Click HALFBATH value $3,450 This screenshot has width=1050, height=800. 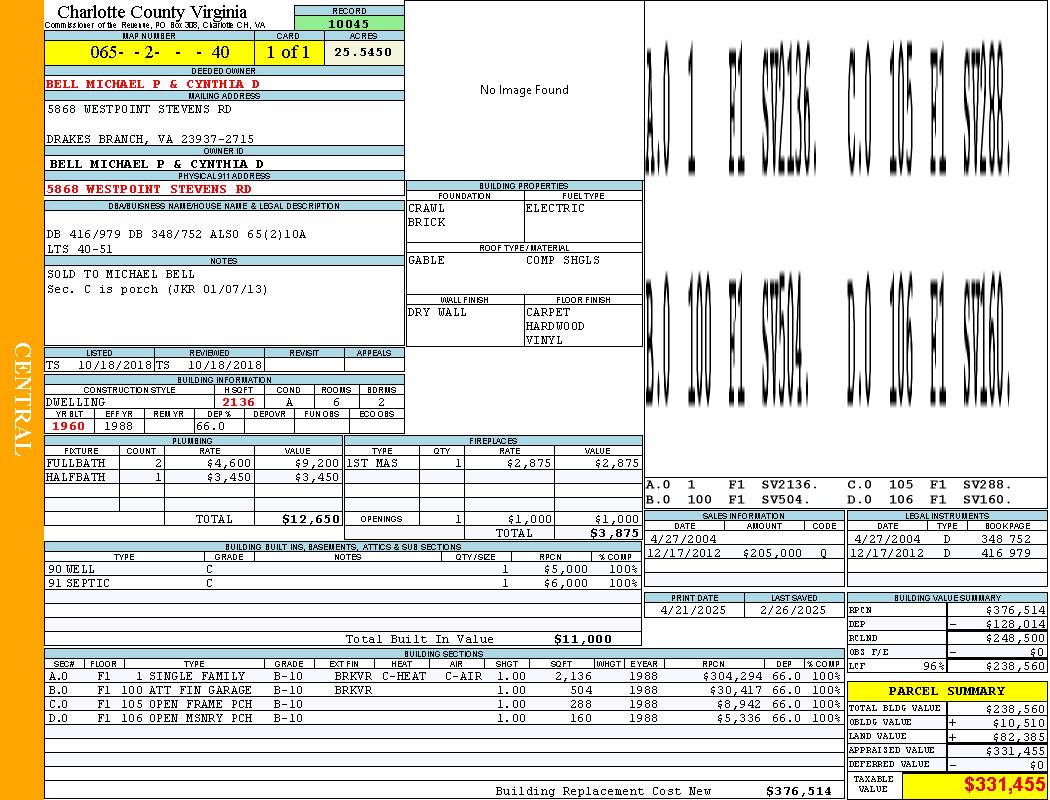pos(317,477)
